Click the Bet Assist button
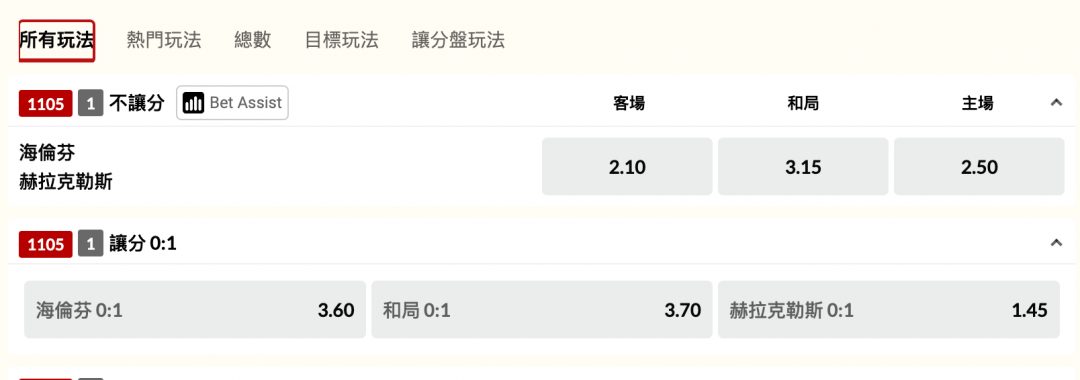 tap(232, 103)
